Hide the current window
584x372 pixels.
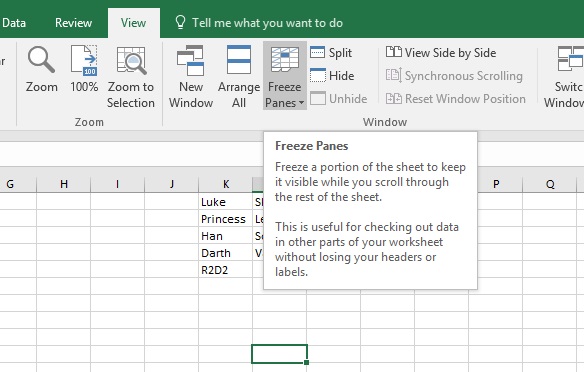click(x=332, y=76)
